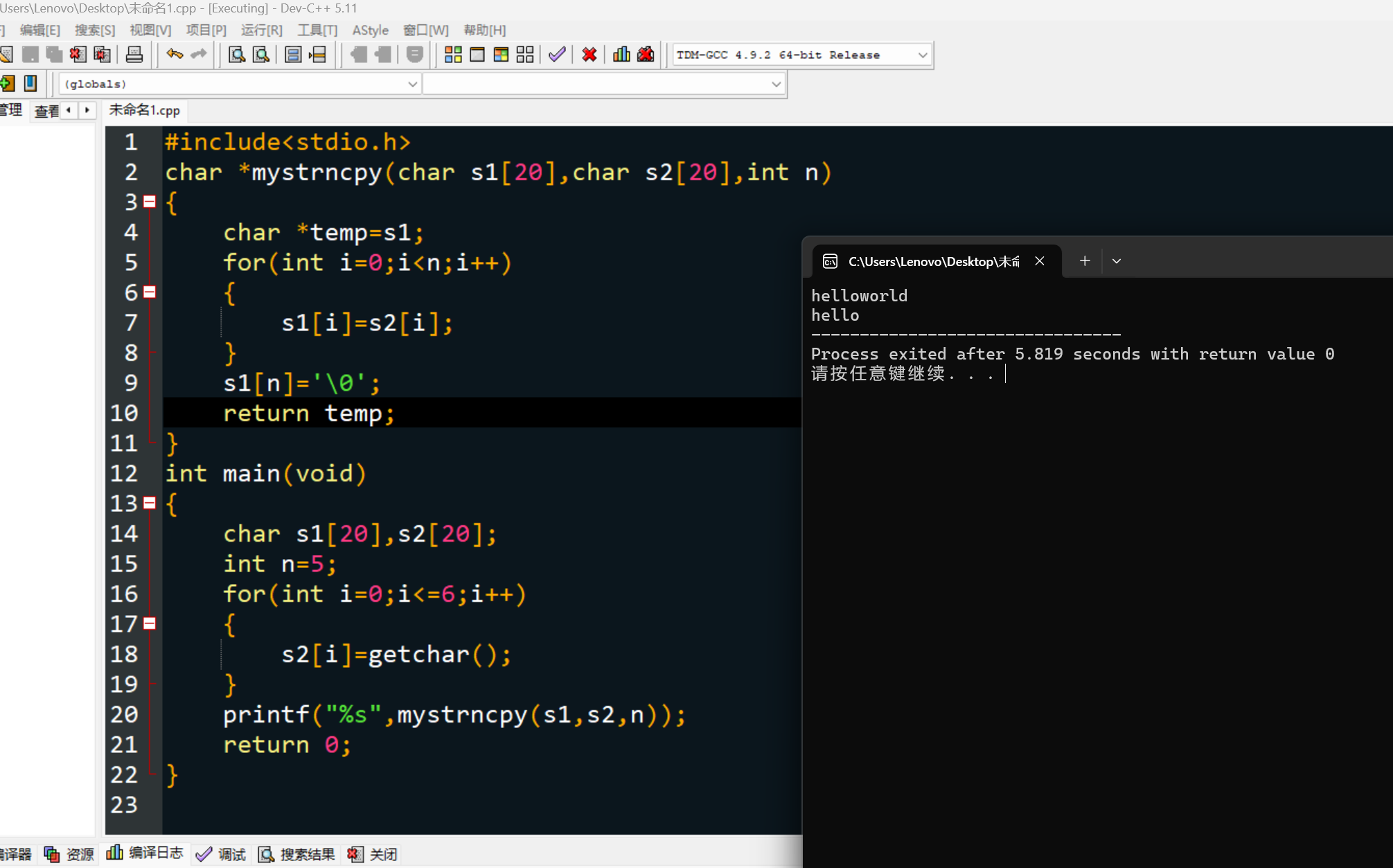This screenshot has height=868, width=1393.
Task: Collapse the fold marker at line 13
Action: click(x=150, y=503)
